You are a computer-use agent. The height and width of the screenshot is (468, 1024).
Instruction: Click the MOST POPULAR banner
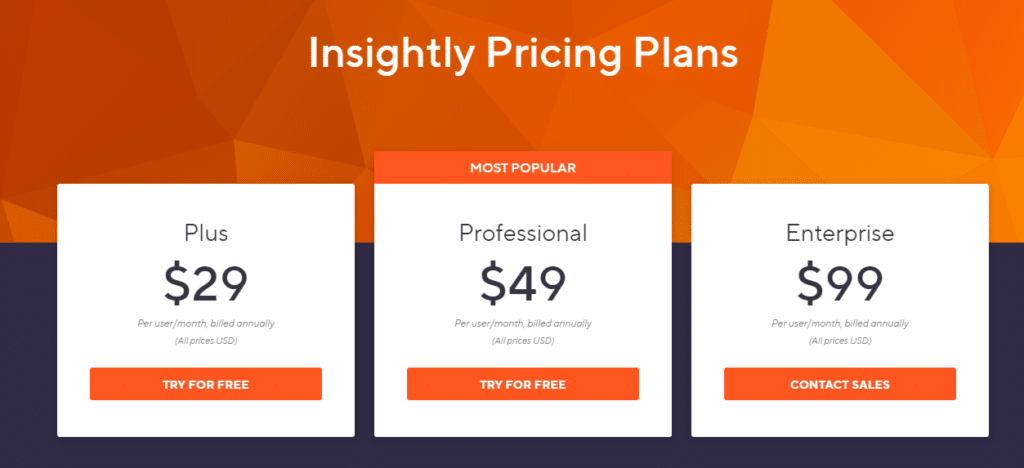point(522,168)
